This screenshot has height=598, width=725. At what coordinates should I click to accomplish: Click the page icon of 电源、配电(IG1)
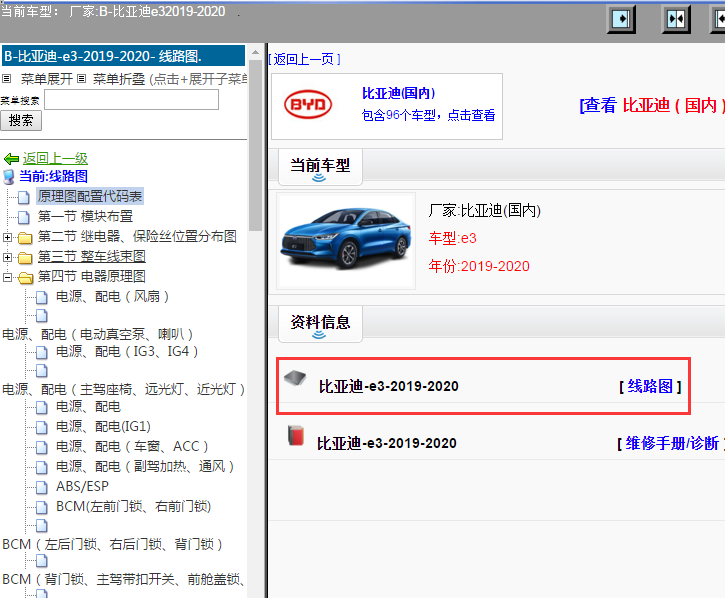point(42,427)
